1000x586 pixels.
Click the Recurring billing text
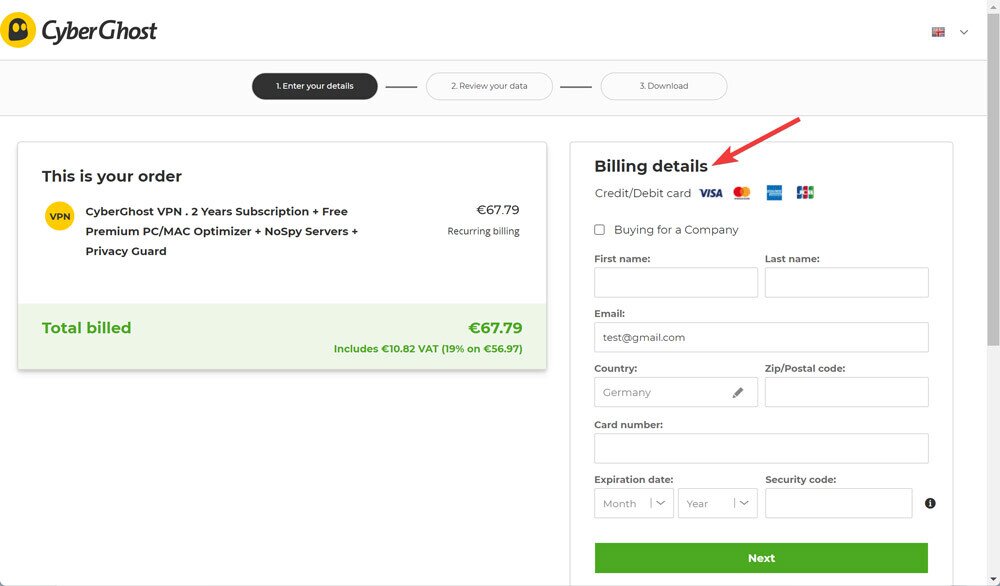pyautogui.click(x=483, y=231)
